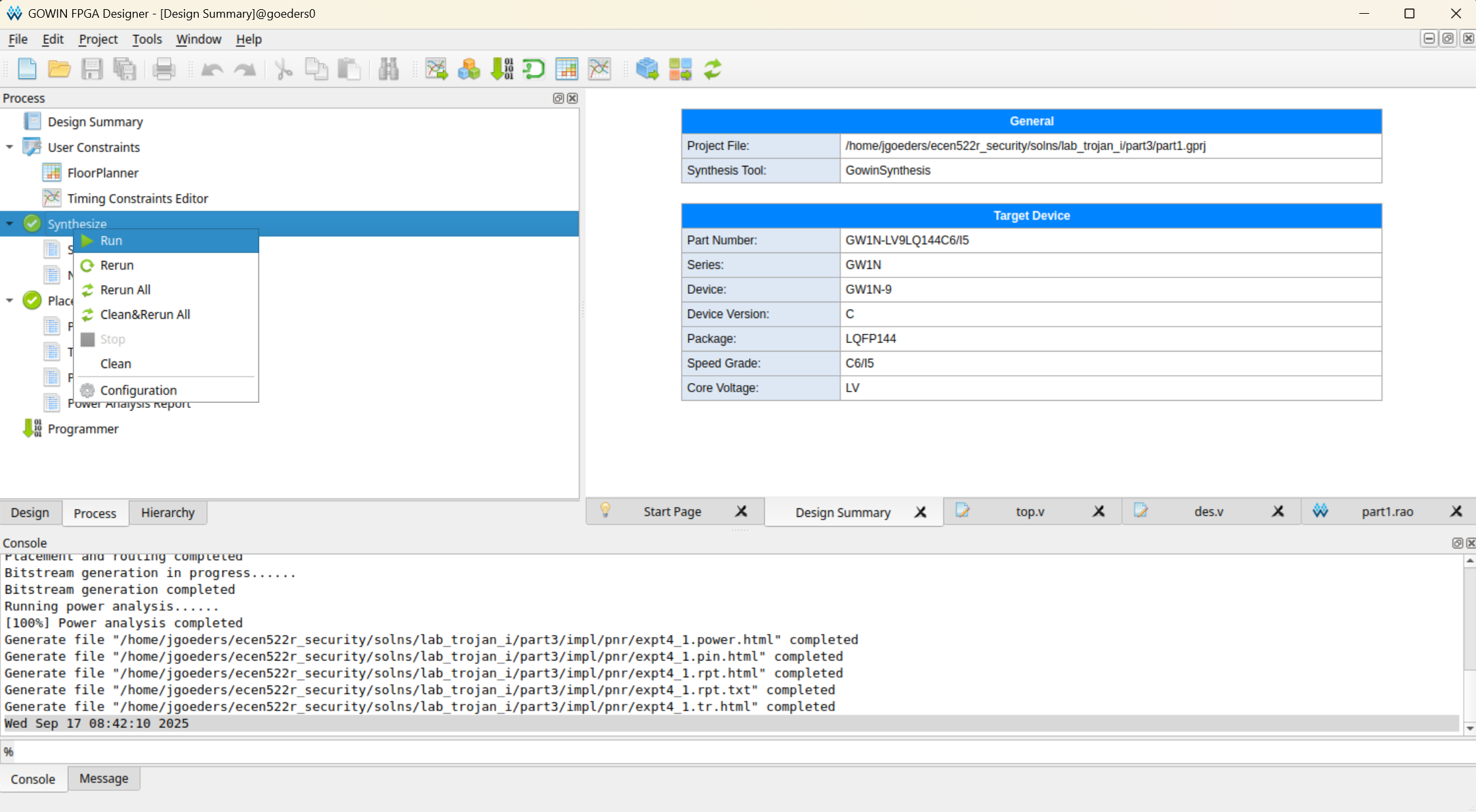Click the Programmer icon in Process tree
The image size is (1476, 812).
[x=32, y=428]
